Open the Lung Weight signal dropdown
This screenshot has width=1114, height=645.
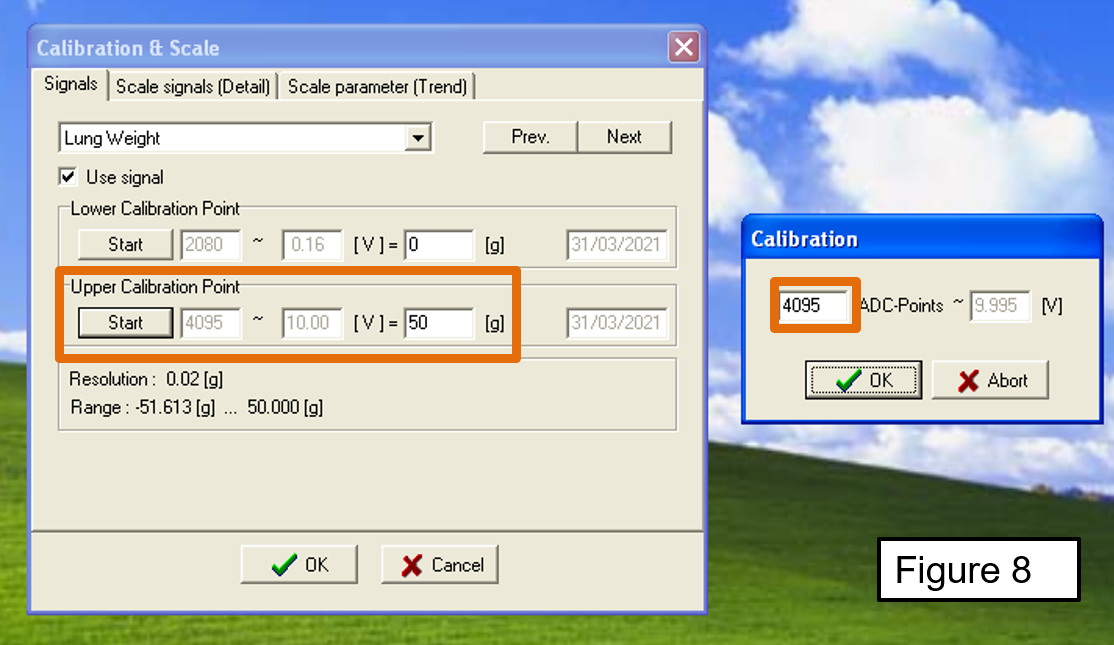click(x=418, y=138)
